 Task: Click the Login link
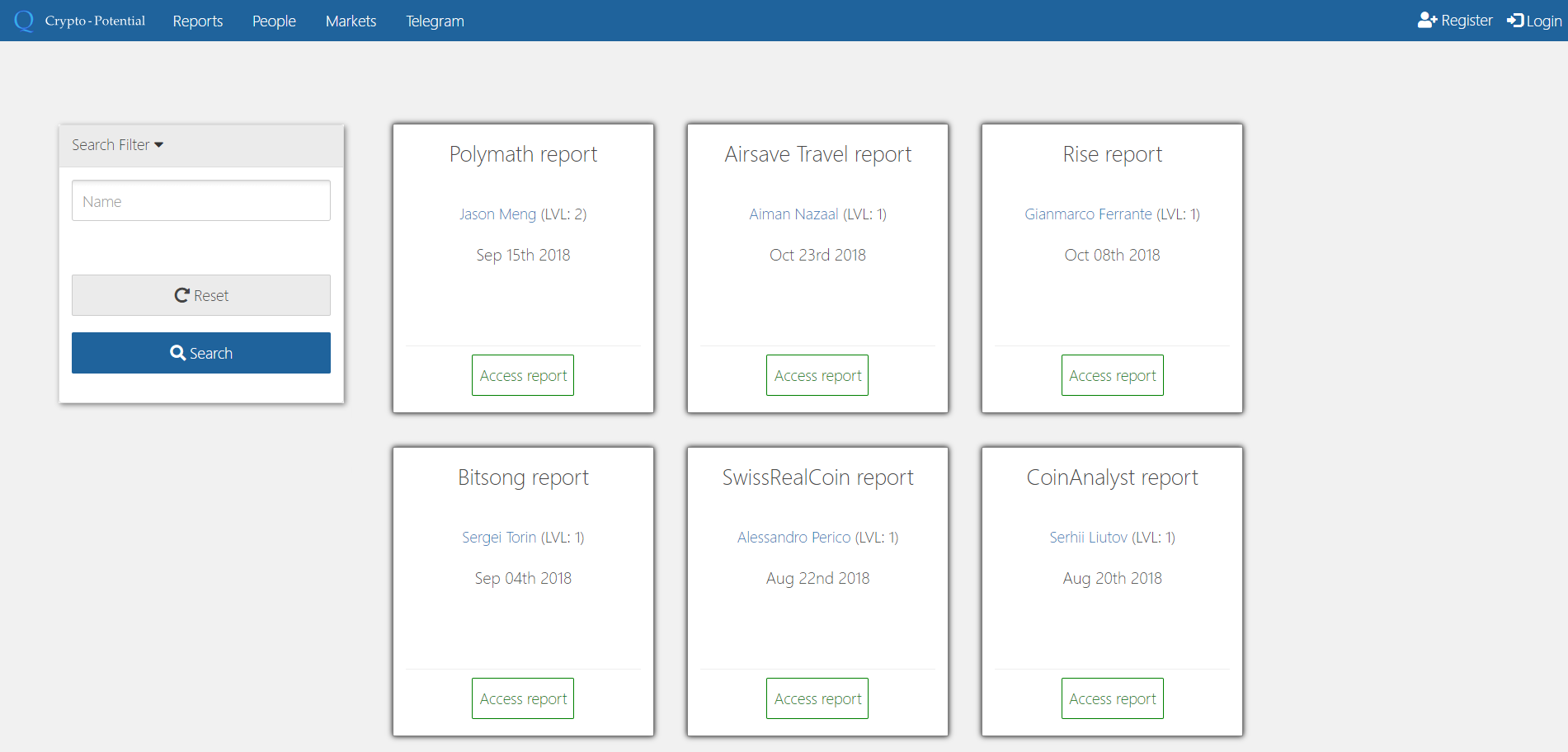pos(1534,21)
